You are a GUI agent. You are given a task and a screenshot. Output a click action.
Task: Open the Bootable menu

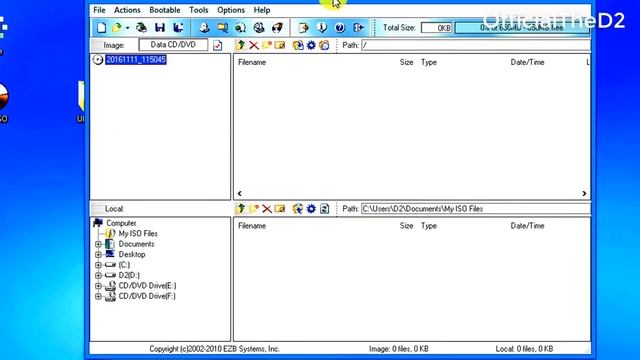(x=164, y=10)
